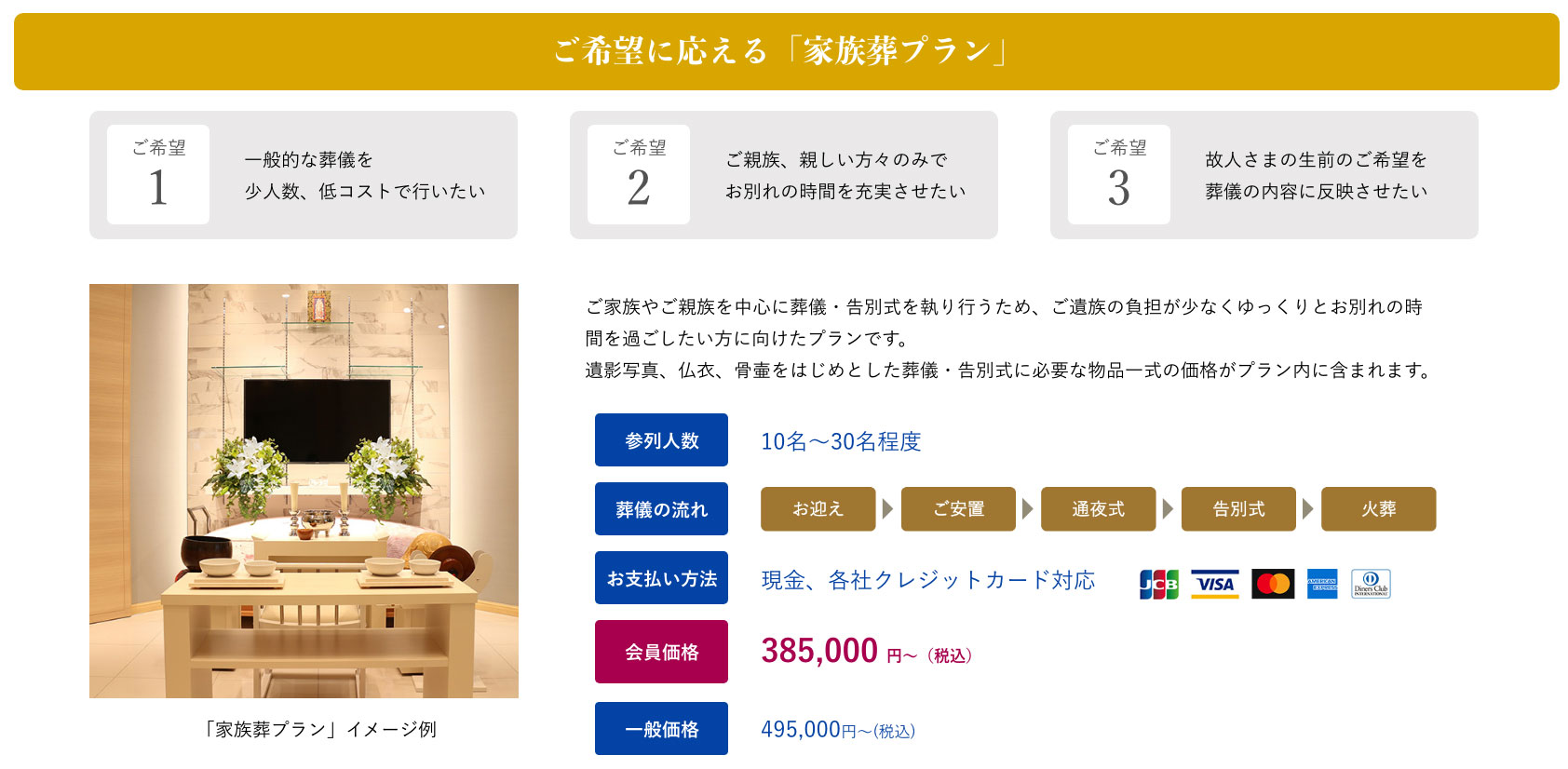Select the ご安置 flow step

pyautogui.click(x=958, y=509)
